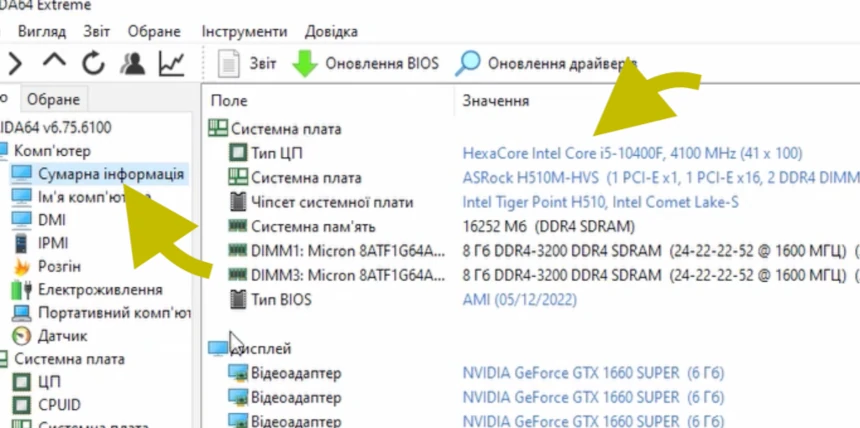Image resolution: width=860 pixels, height=428 pixels.
Task: Select Датчик tree item
Action: pos(63,335)
